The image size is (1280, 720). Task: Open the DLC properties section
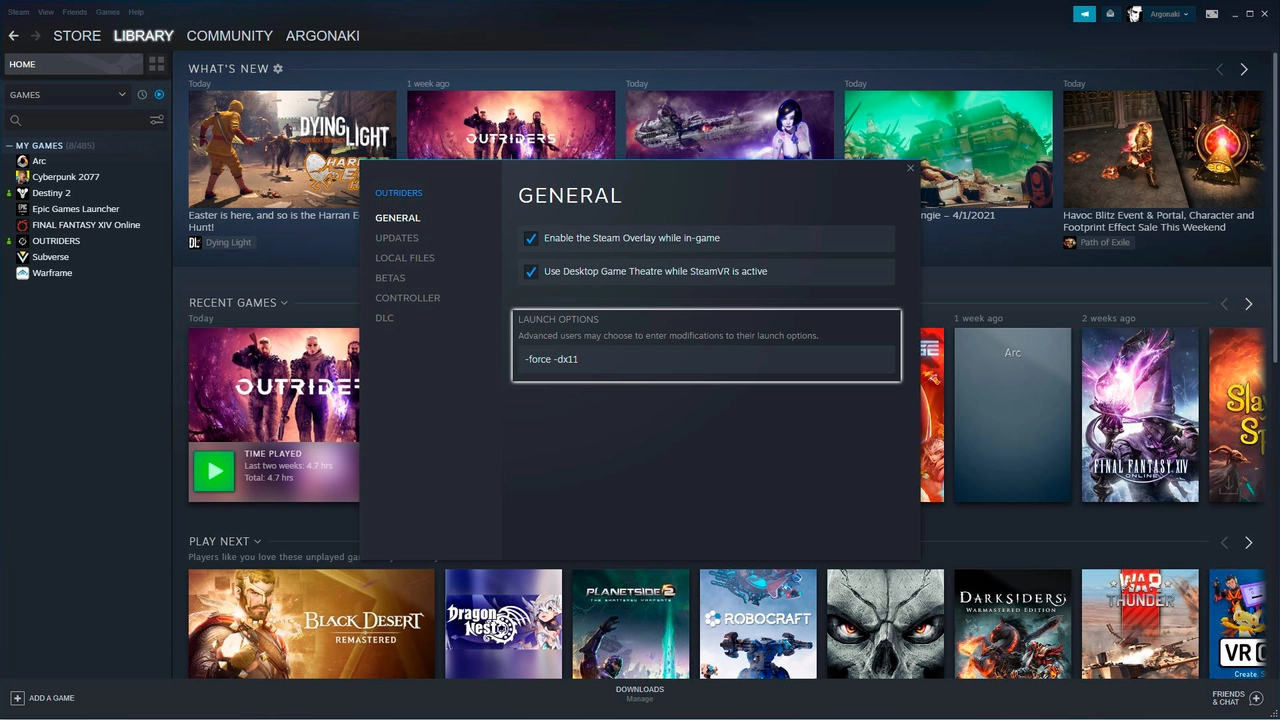[x=385, y=318]
